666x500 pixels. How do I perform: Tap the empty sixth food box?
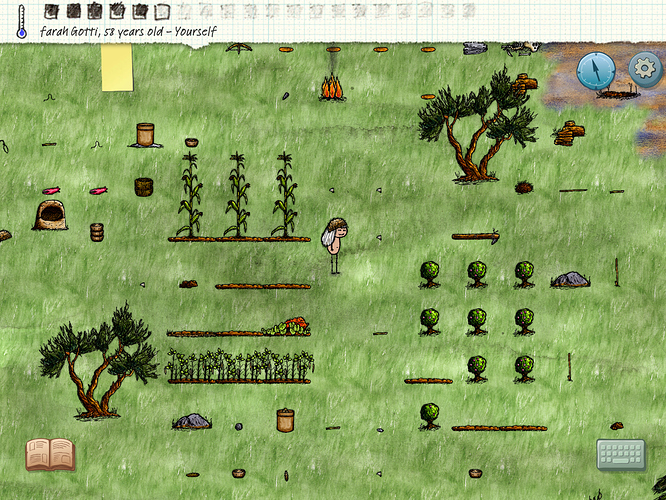[162, 12]
